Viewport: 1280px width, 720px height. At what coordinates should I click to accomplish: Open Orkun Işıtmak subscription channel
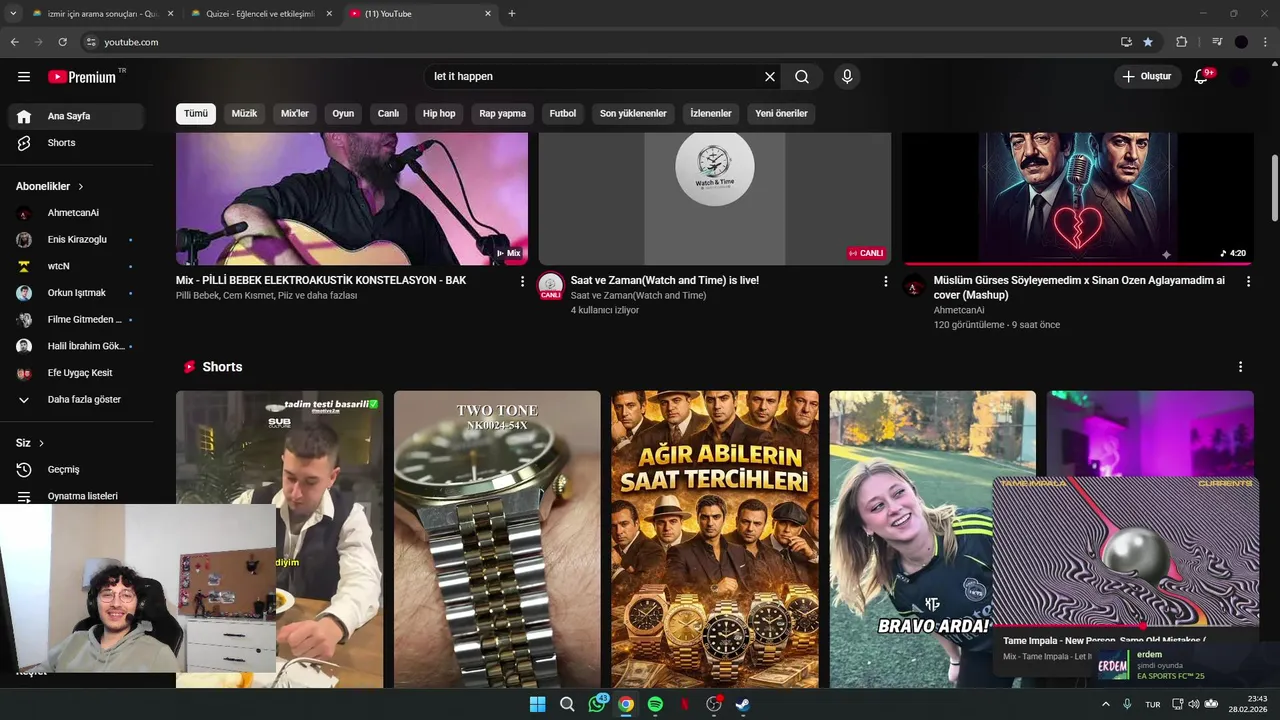click(x=77, y=293)
